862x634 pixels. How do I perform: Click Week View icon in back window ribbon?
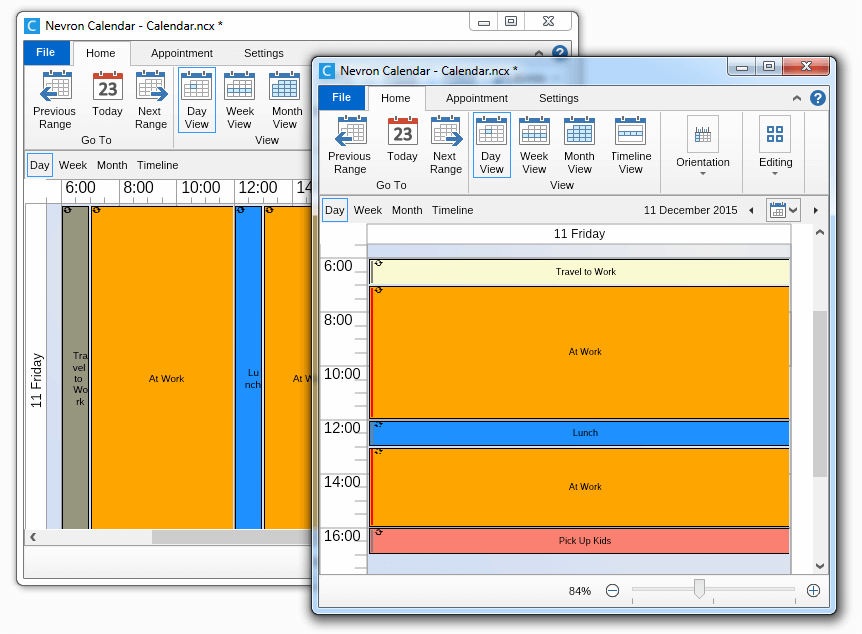240,87
